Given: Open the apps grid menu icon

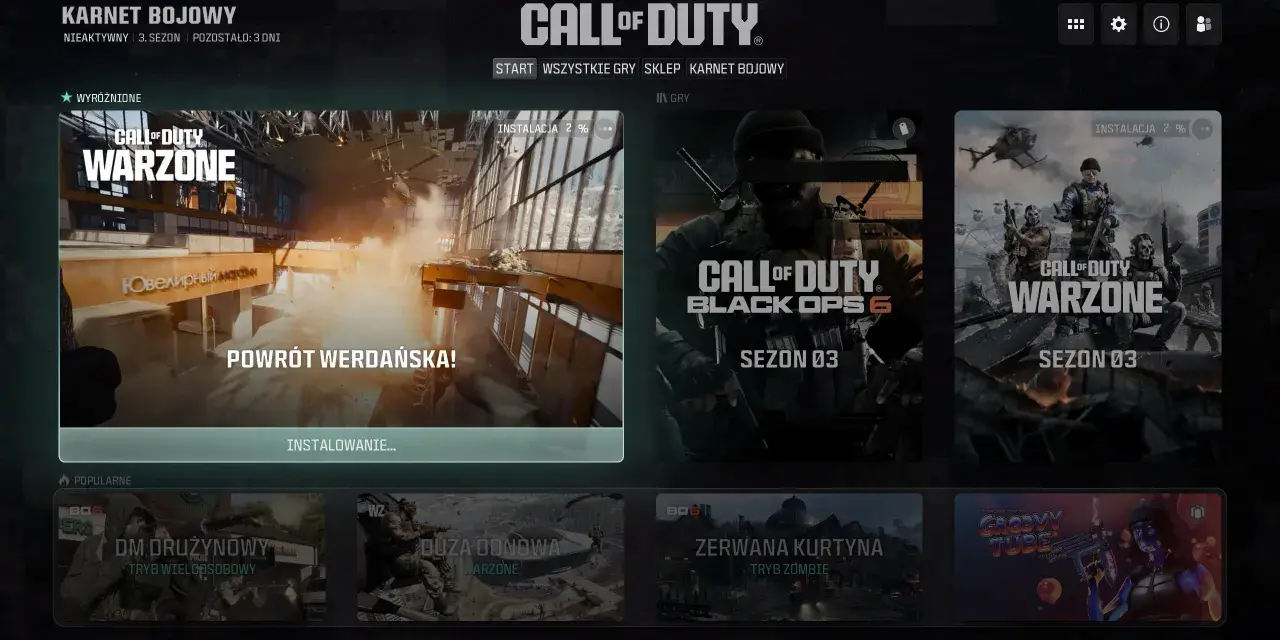Looking at the screenshot, I should pos(1076,24).
